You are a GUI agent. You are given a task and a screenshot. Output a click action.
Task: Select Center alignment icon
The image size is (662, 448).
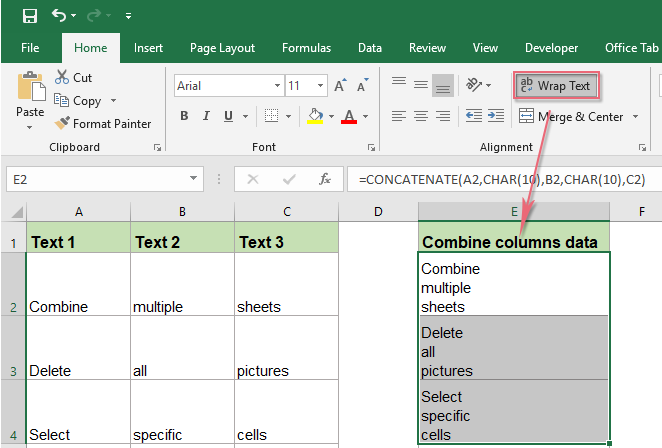(x=421, y=116)
